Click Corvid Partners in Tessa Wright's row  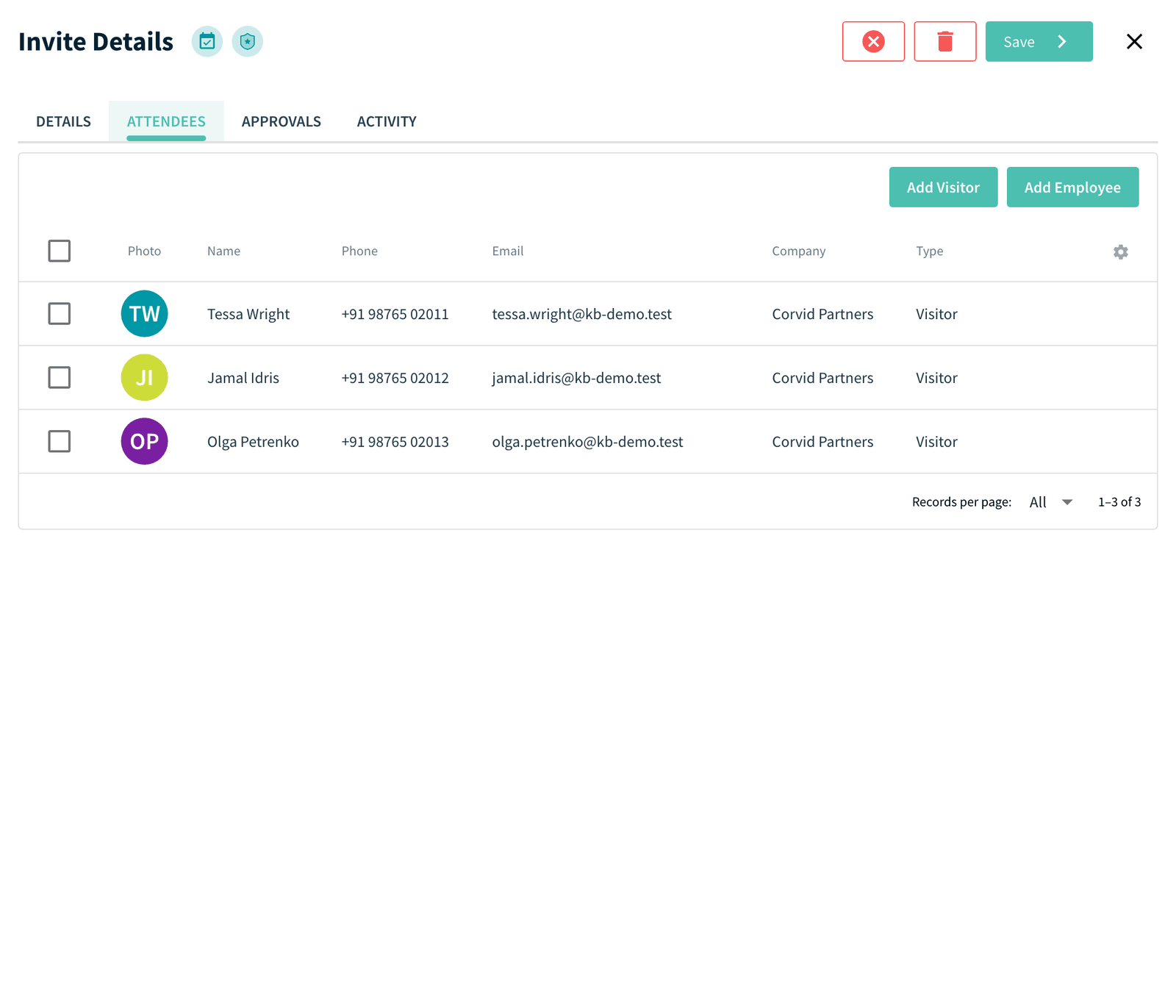(822, 315)
